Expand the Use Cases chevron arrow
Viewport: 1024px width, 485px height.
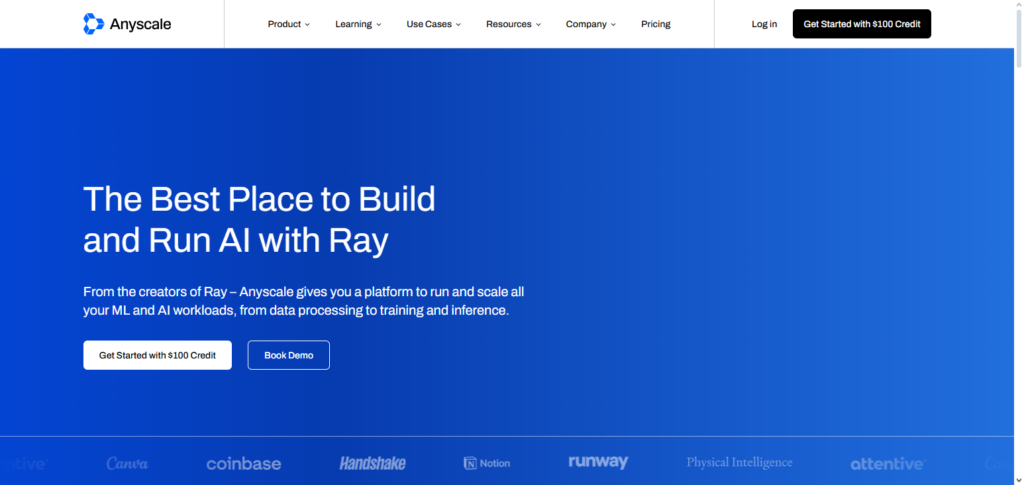pyautogui.click(x=458, y=25)
